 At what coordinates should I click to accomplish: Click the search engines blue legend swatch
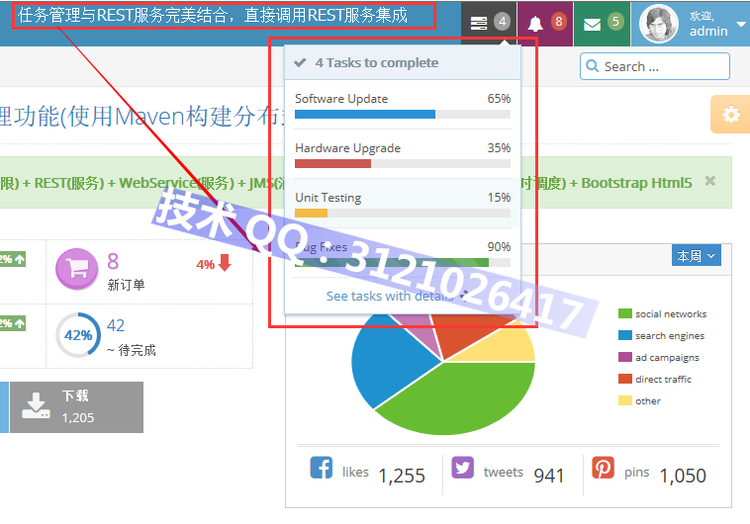click(625, 335)
